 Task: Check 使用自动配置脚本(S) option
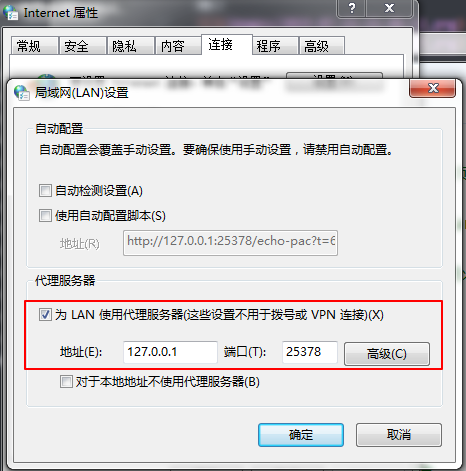click(45, 216)
